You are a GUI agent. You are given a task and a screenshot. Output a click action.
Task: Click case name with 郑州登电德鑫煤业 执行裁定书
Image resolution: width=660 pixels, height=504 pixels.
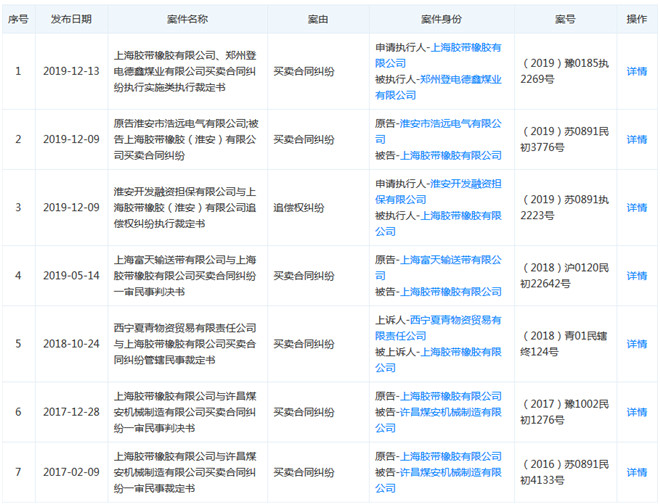[x=185, y=71]
